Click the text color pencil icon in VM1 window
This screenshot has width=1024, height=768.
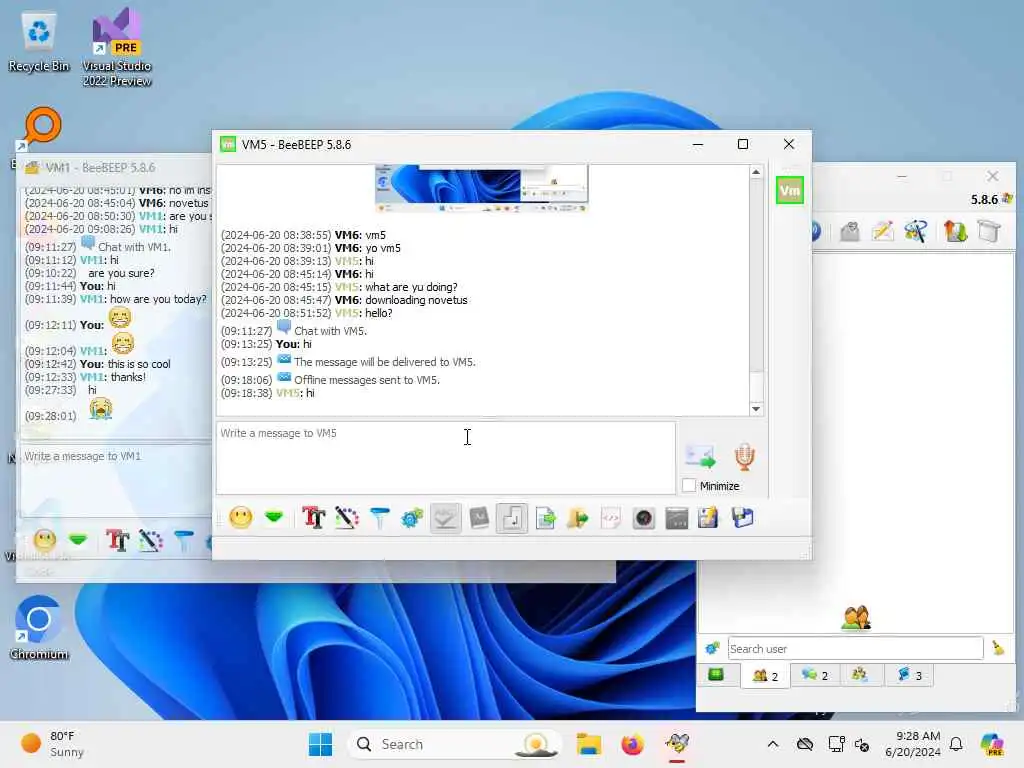click(x=151, y=540)
